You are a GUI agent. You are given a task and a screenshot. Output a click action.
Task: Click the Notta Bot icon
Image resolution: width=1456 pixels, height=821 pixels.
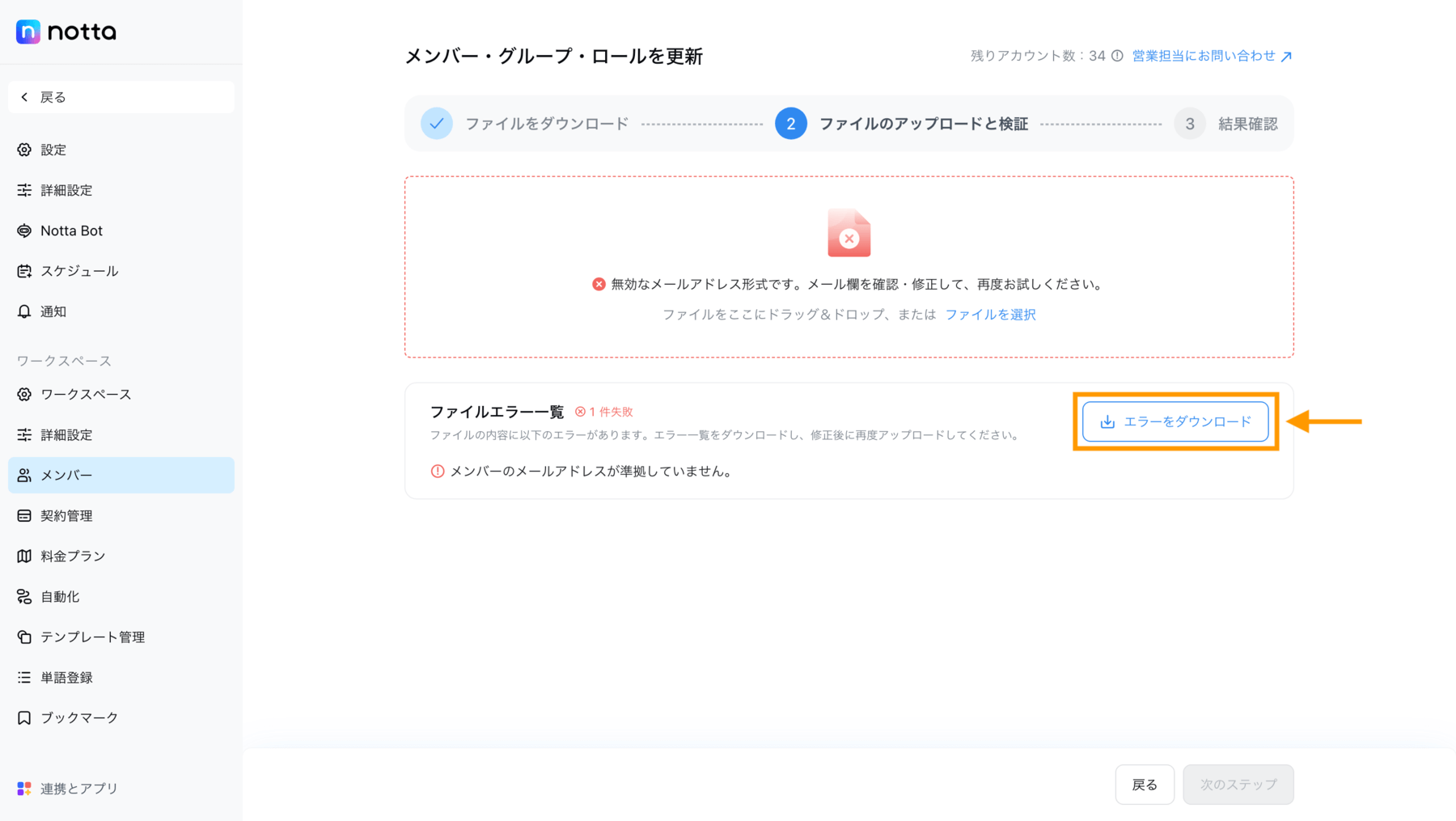tap(24, 231)
